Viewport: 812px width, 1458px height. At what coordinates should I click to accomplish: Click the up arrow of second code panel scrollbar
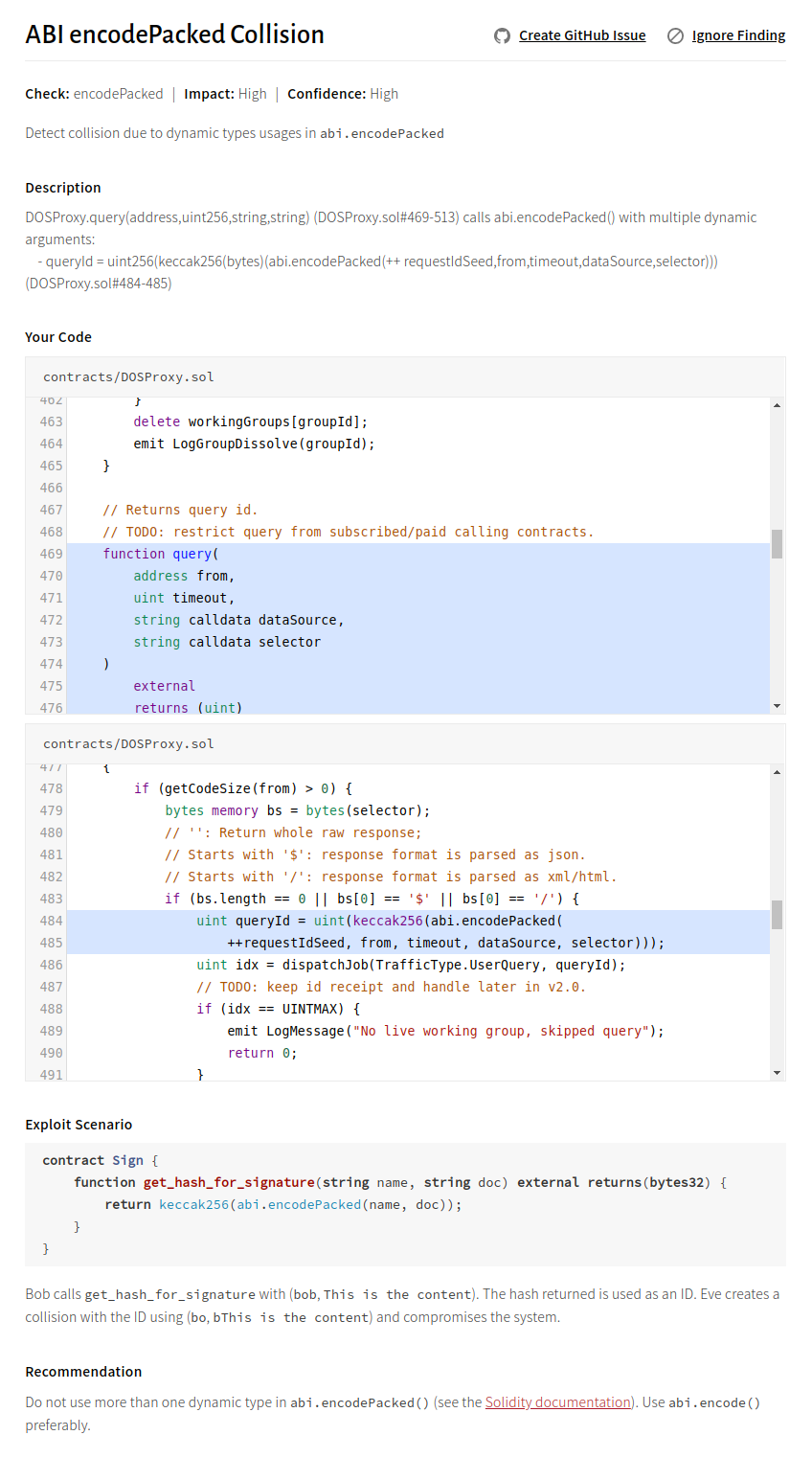[x=777, y=772]
